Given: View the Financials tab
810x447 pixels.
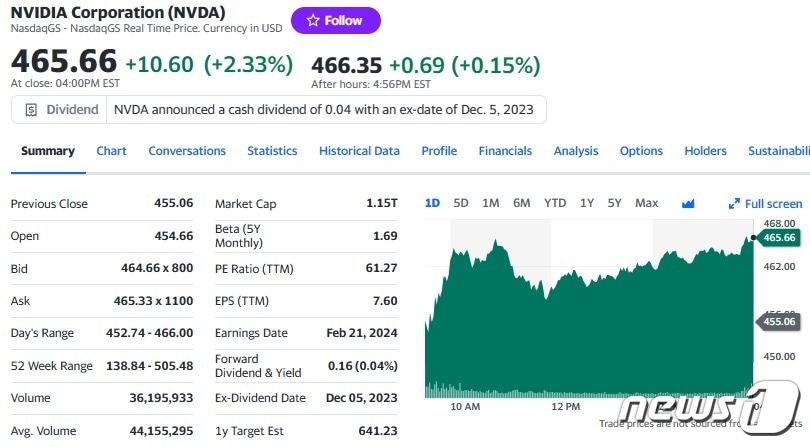Looking at the screenshot, I should tap(505, 151).
